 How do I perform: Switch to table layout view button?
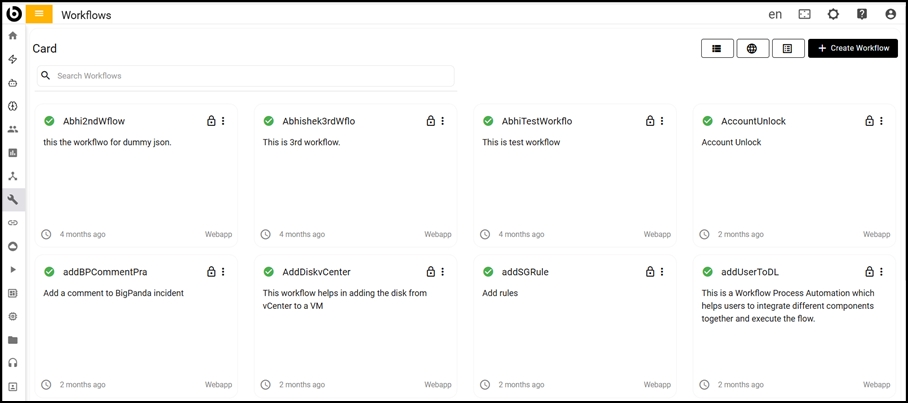[788, 49]
